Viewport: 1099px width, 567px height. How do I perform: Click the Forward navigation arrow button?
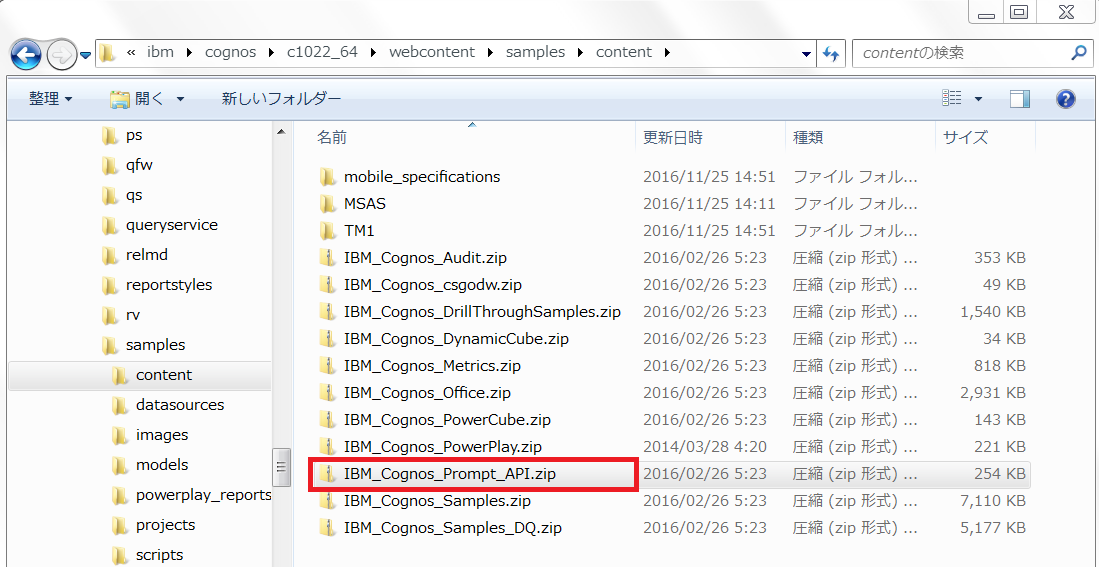point(61,55)
